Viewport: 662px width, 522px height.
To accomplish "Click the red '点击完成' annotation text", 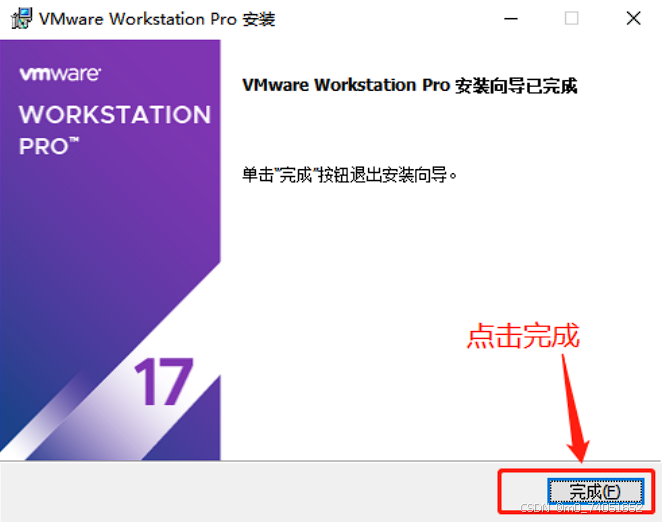I will click(x=523, y=336).
